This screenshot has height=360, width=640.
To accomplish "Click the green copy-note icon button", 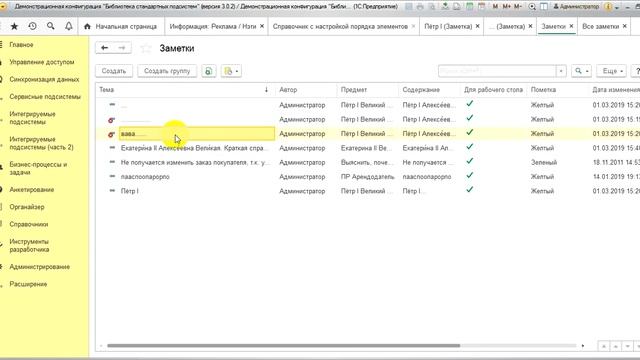I will (209, 71).
